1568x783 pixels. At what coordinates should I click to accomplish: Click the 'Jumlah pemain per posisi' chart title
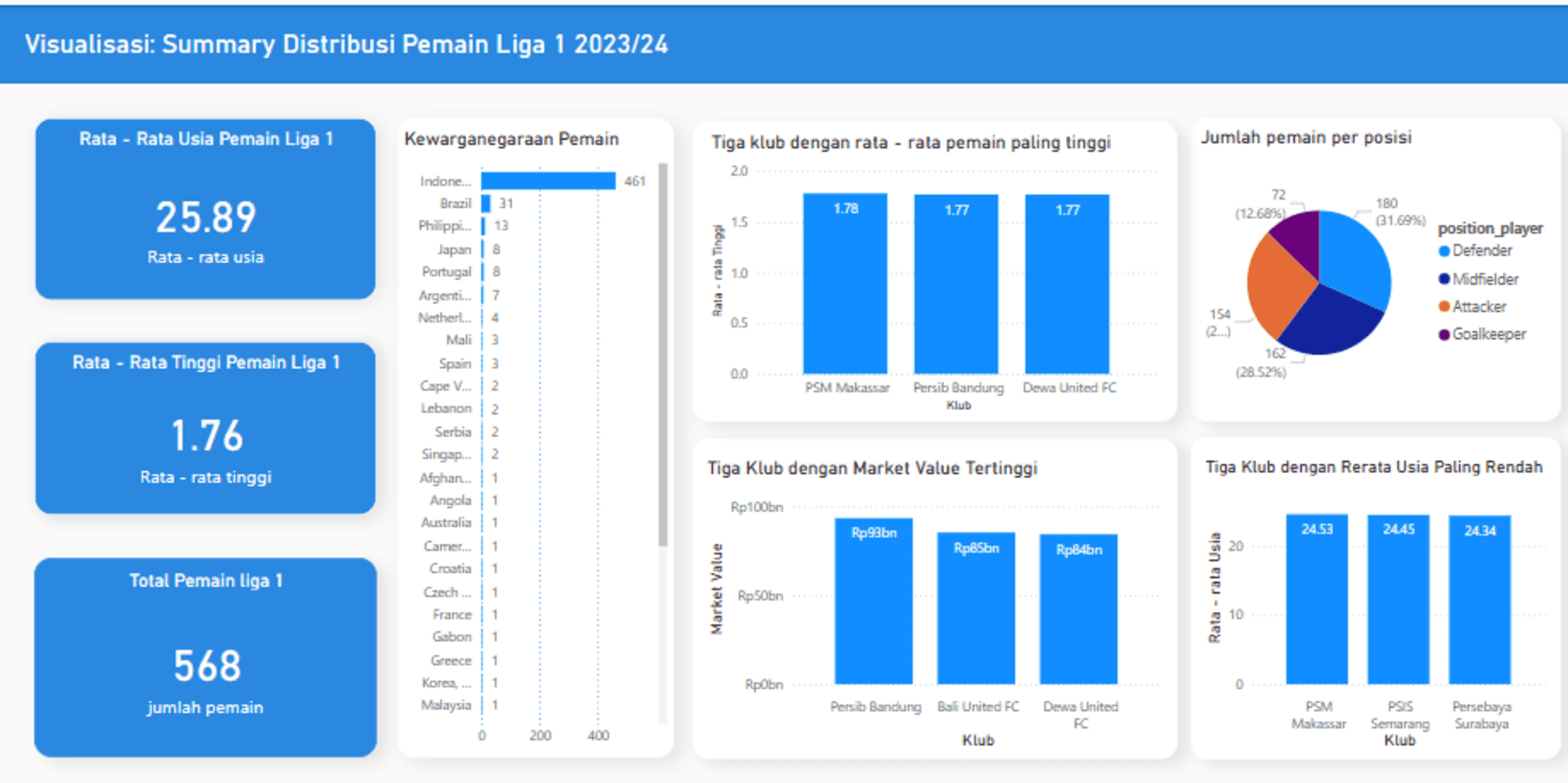(1306, 137)
